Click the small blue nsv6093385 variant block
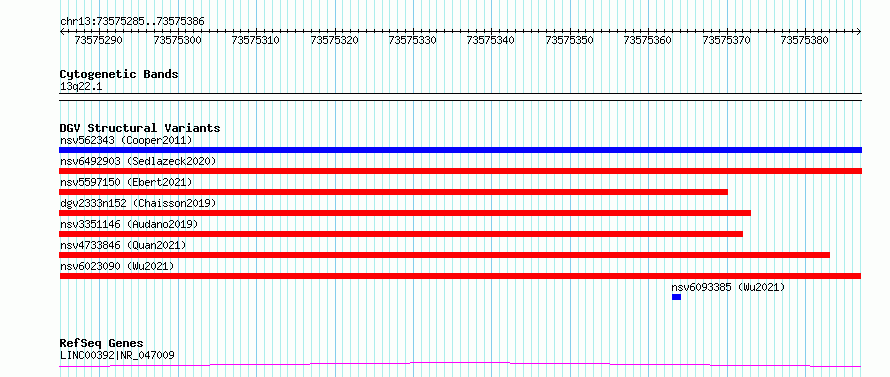 (676, 297)
